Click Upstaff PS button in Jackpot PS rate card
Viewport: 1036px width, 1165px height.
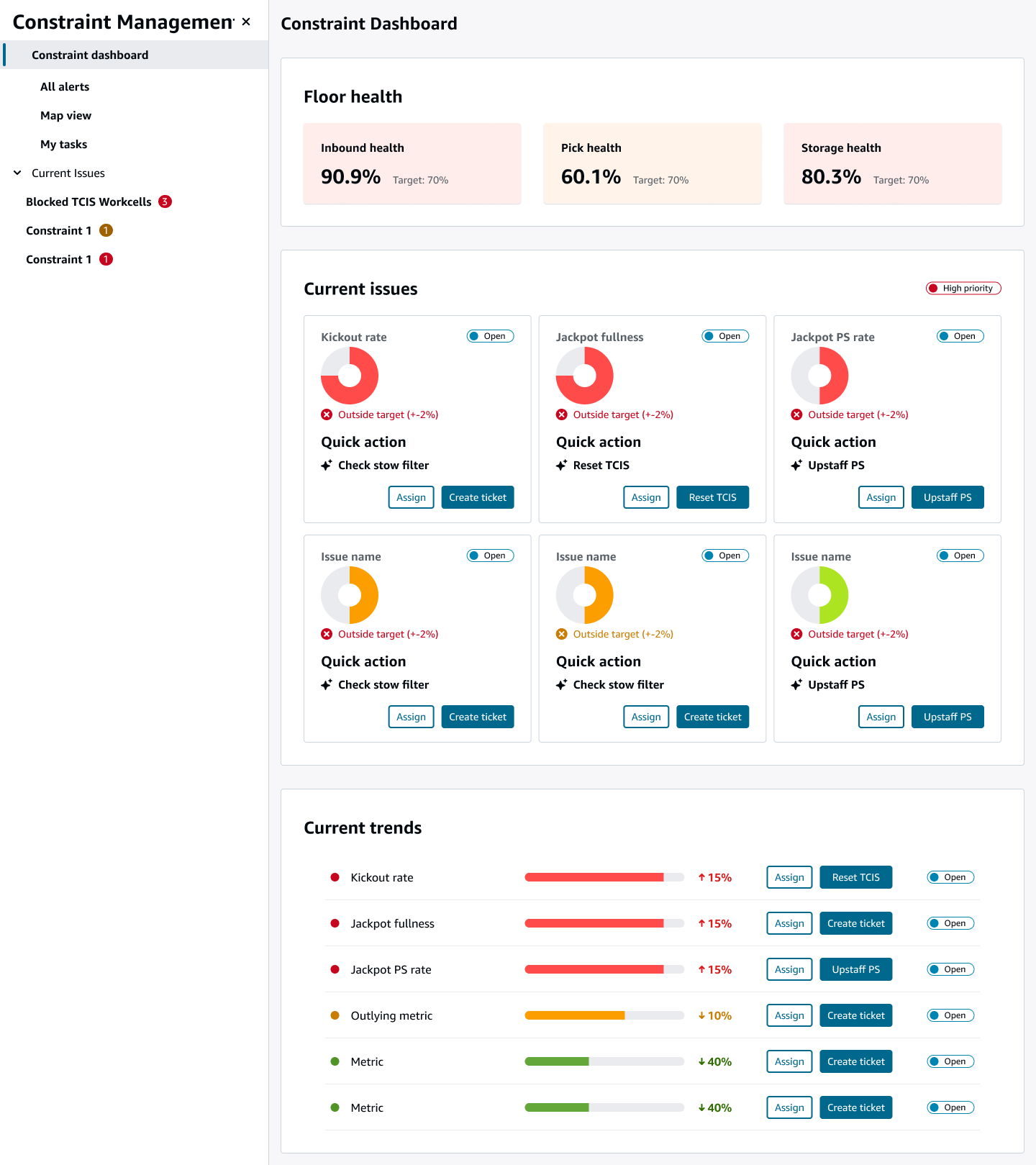pos(948,497)
